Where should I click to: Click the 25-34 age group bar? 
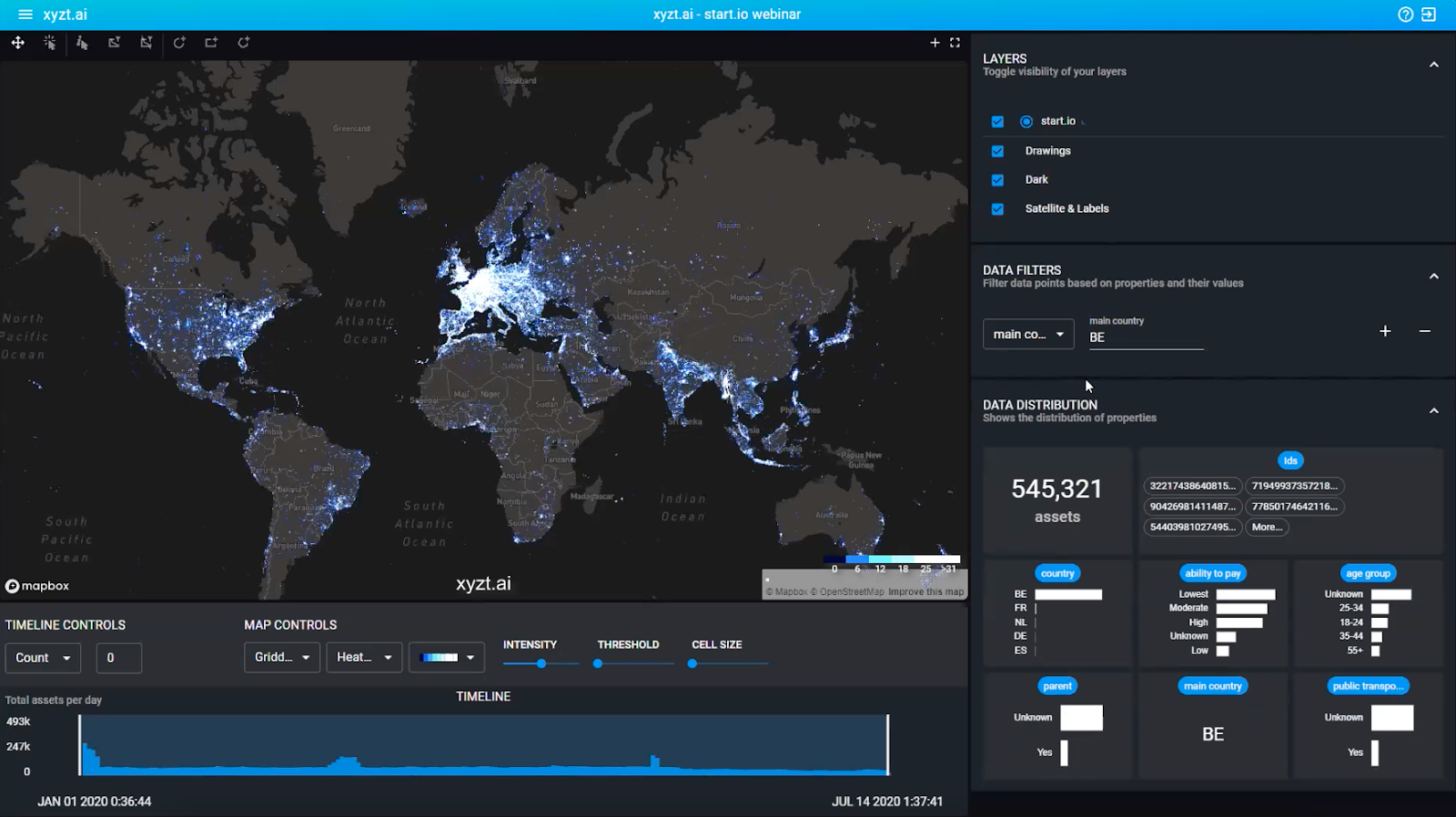1380,609
